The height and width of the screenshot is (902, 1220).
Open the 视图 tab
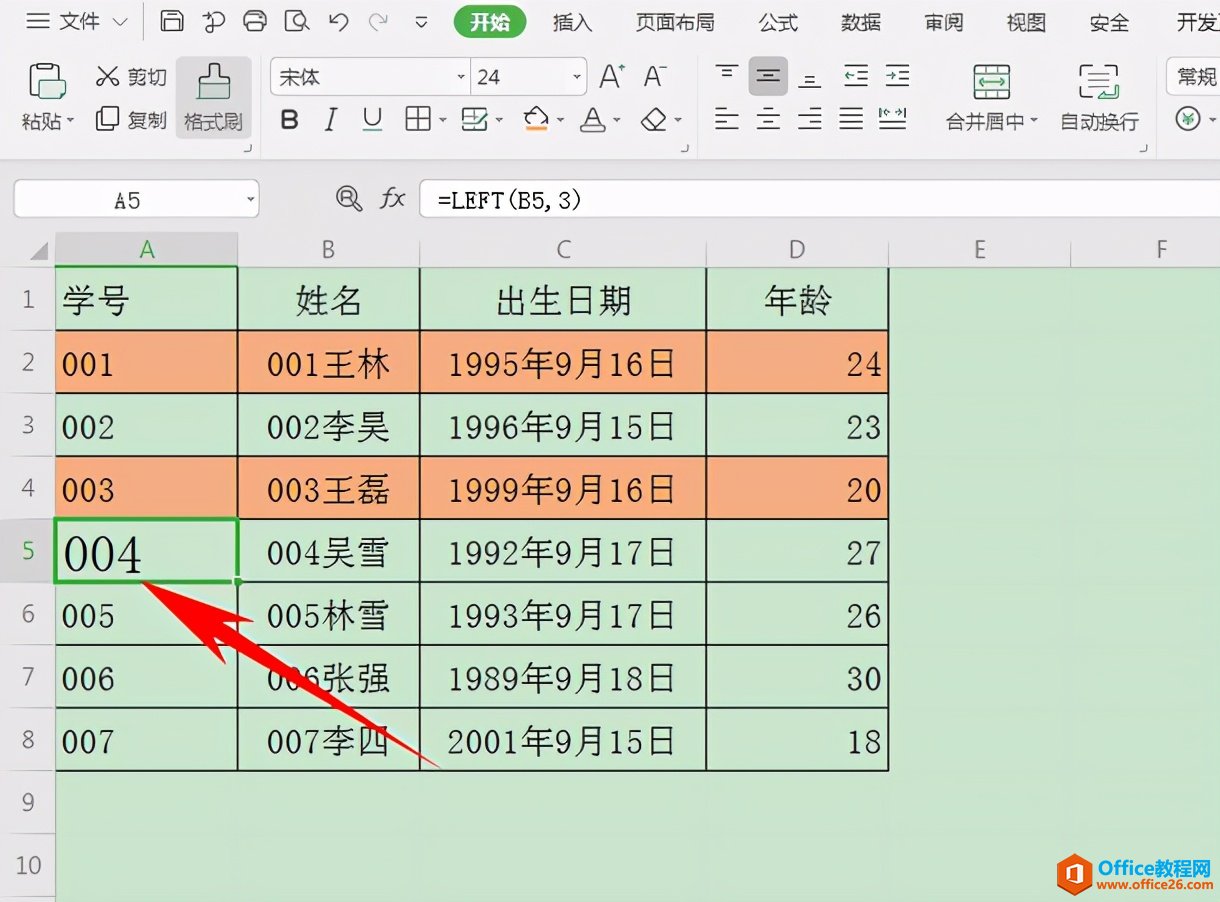point(1026,22)
